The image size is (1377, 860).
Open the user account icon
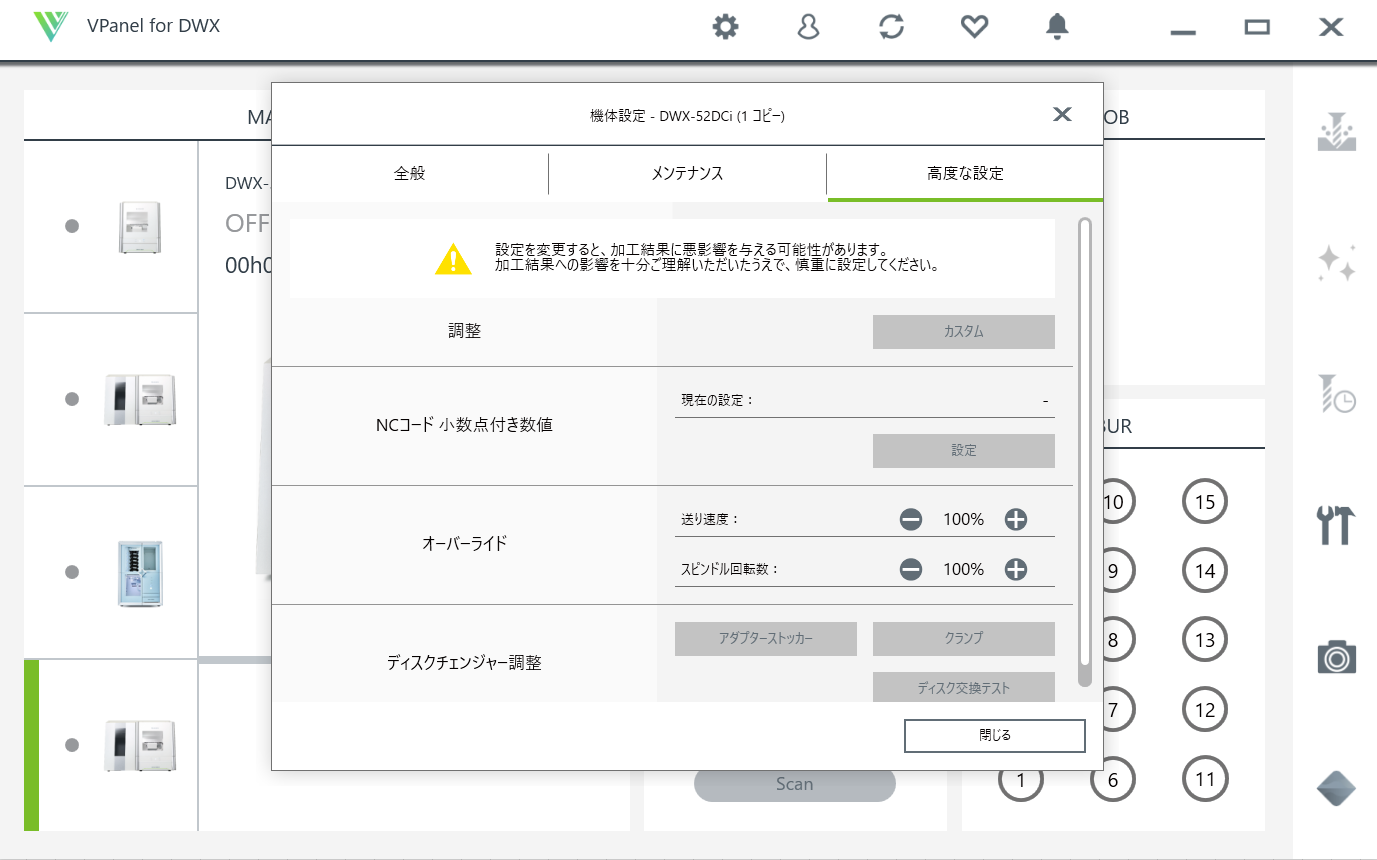[x=808, y=27]
